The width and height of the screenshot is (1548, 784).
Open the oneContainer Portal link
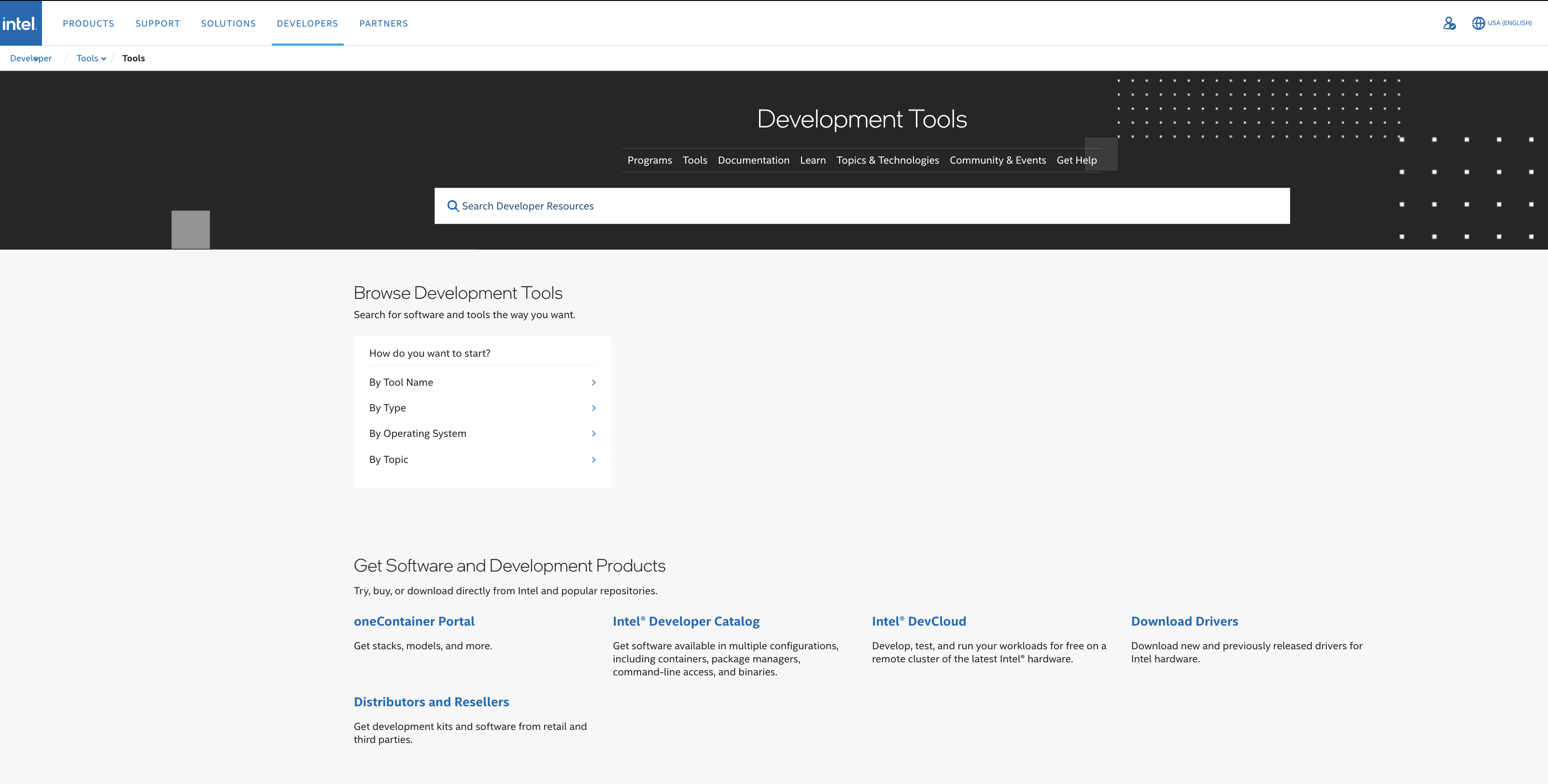414,621
